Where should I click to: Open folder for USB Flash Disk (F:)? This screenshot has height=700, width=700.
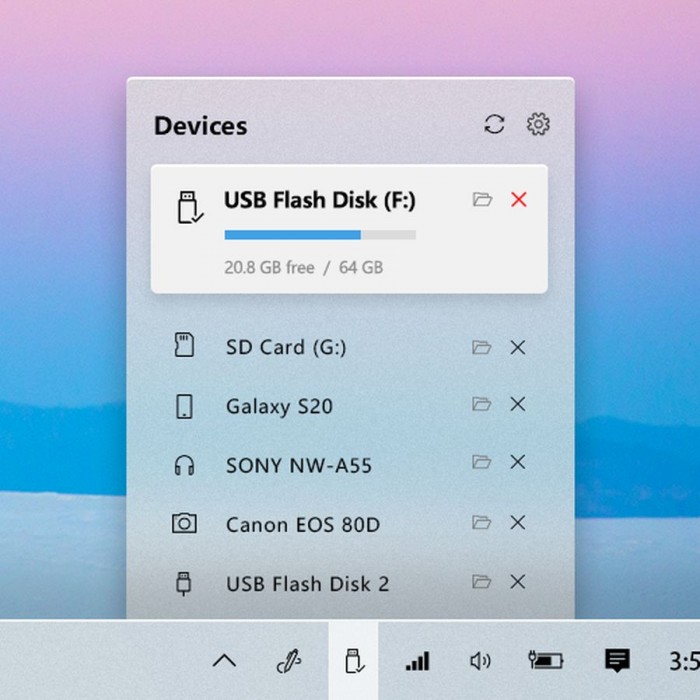pyautogui.click(x=482, y=199)
